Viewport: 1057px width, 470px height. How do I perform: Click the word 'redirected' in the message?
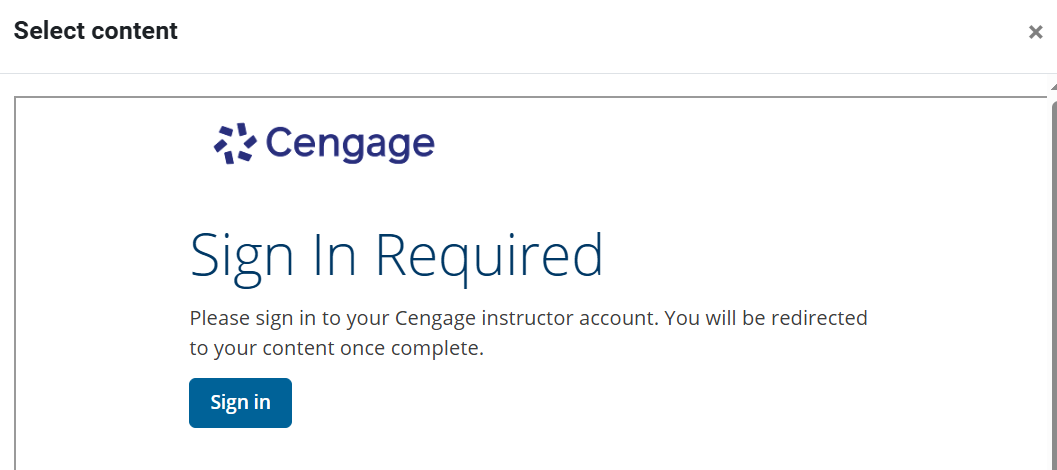[x=819, y=319]
